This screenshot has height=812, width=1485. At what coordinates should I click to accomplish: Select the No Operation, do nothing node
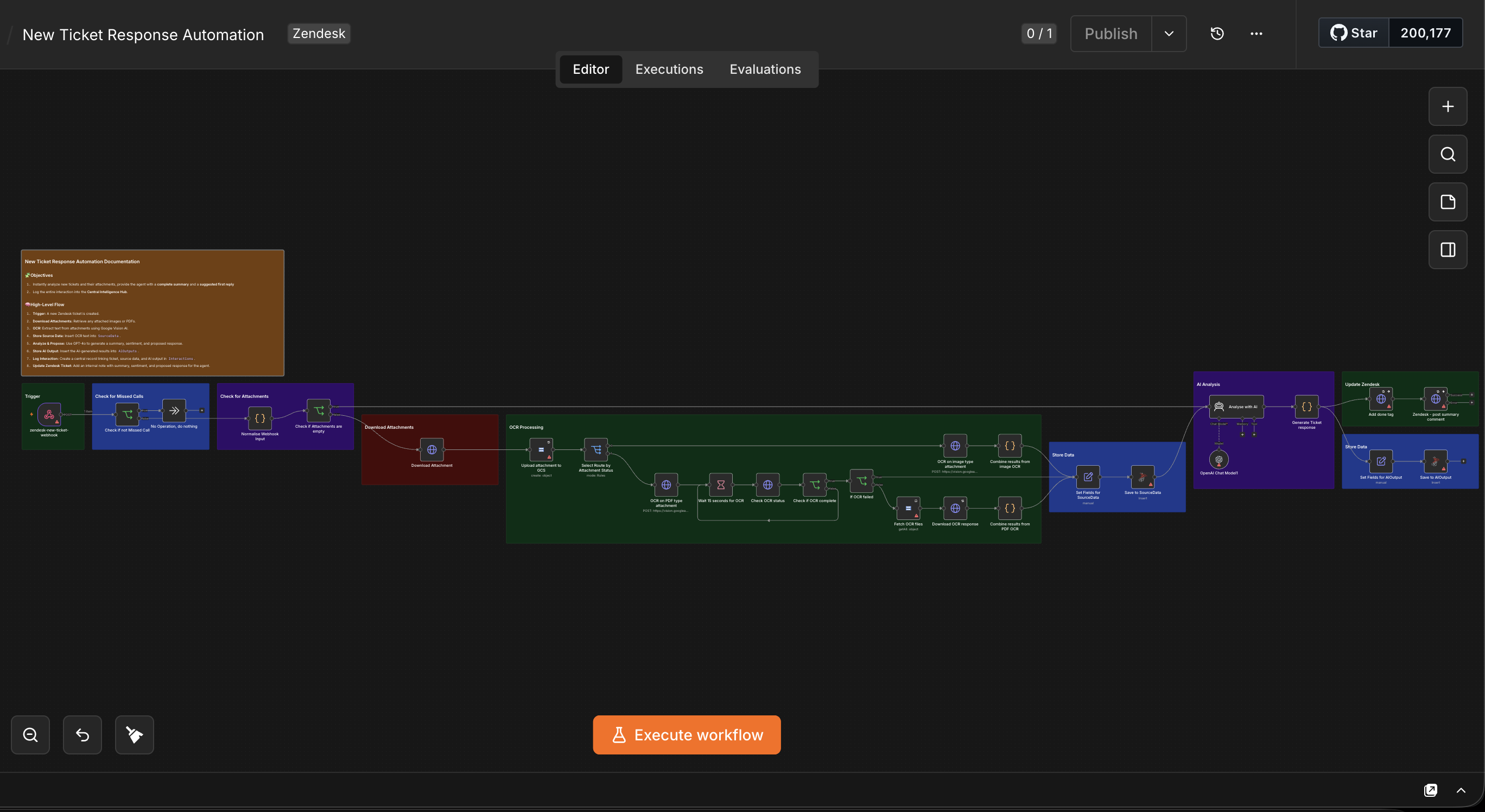tap(174, 411)
